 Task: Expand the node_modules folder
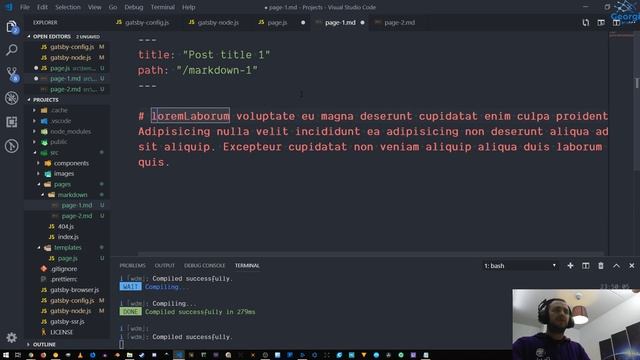pos(70,131)
